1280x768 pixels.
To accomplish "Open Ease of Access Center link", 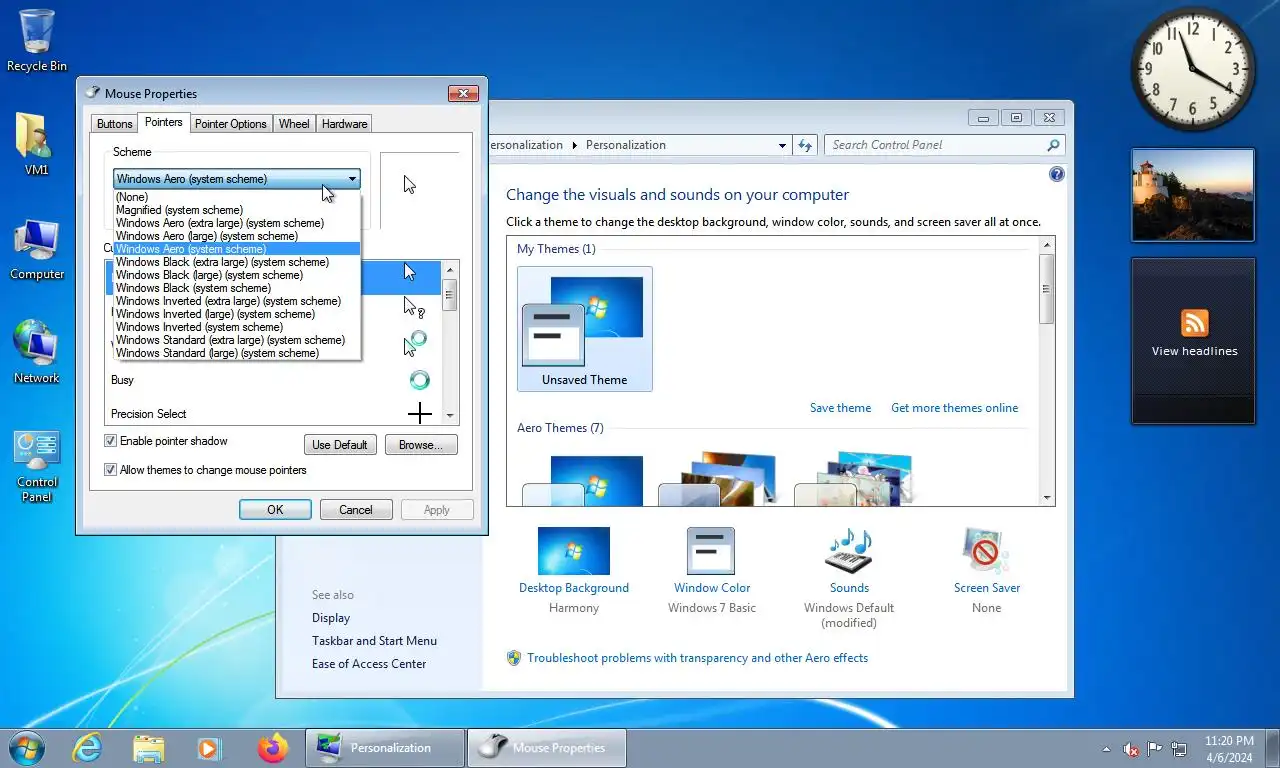I will point(368,664).
